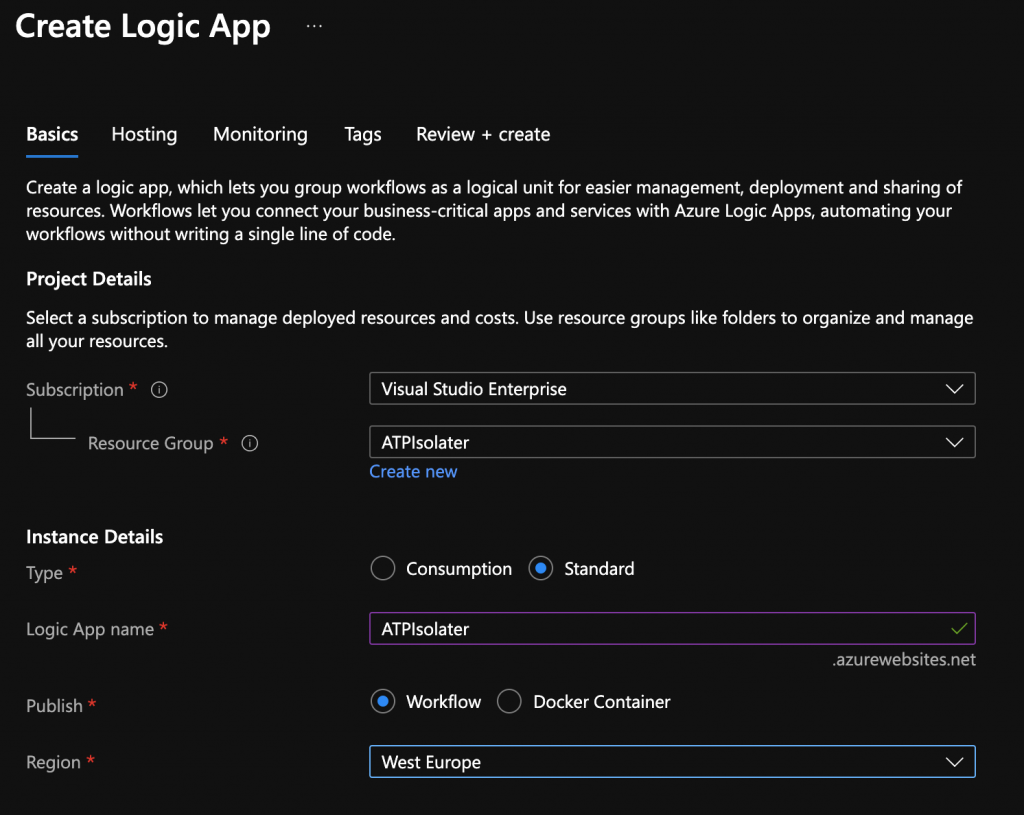Select the Basics tab
This screenshot has width=1024, height=815.
coord(52,134)
